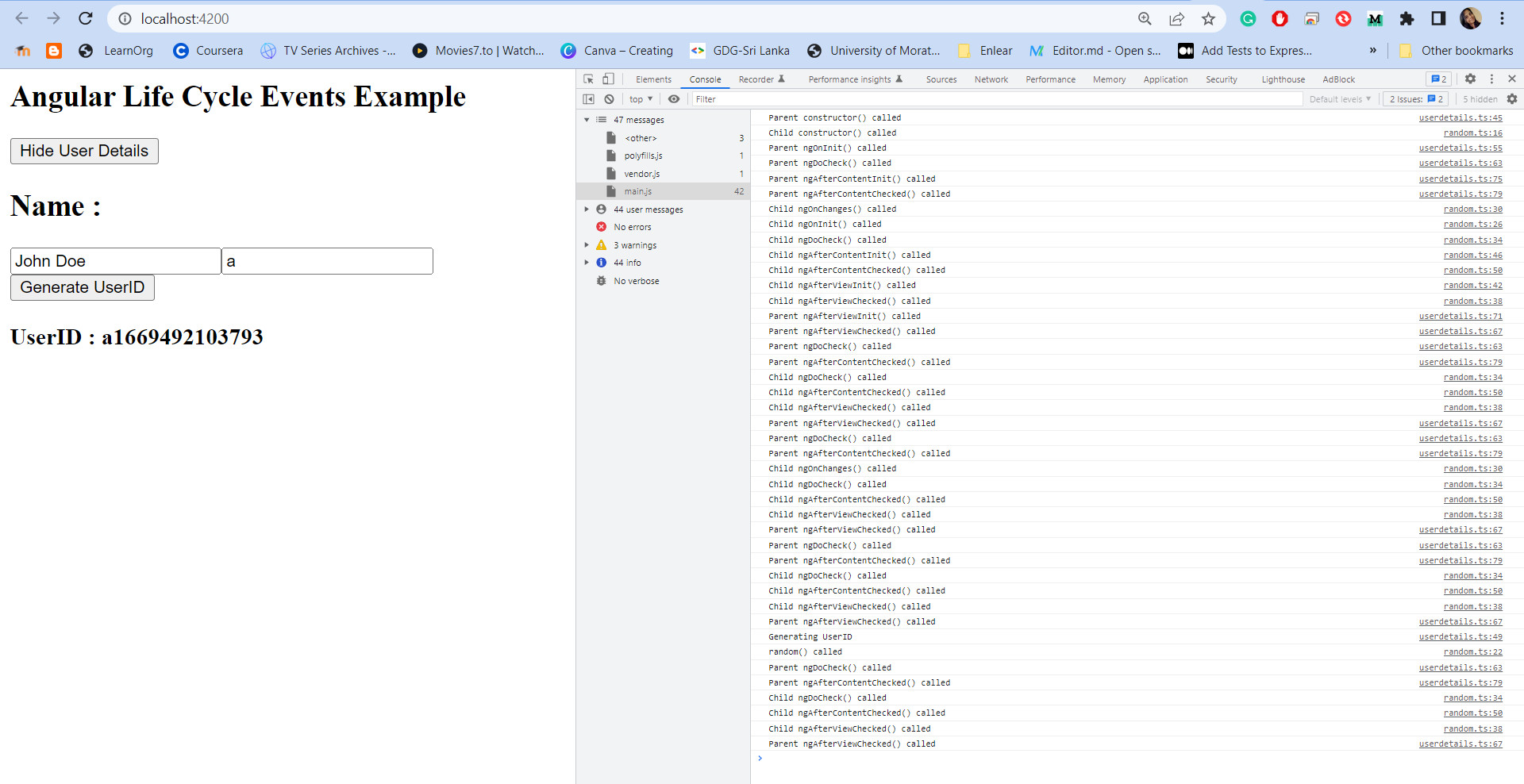Open DevTools customize three-dot menu
Image resolution: width=1524 pixels, height=784 pixels.
click(x=1491, y=79)
